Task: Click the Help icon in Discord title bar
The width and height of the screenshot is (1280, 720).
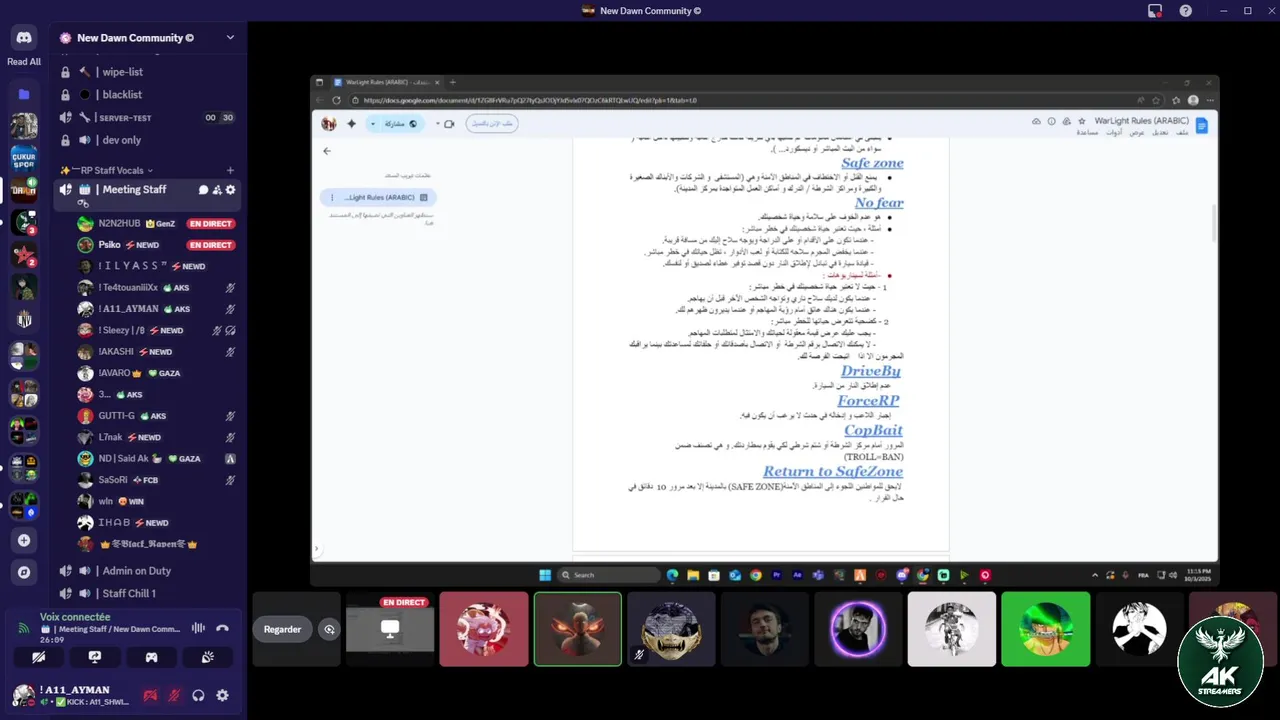Action: click(1186, 11)
